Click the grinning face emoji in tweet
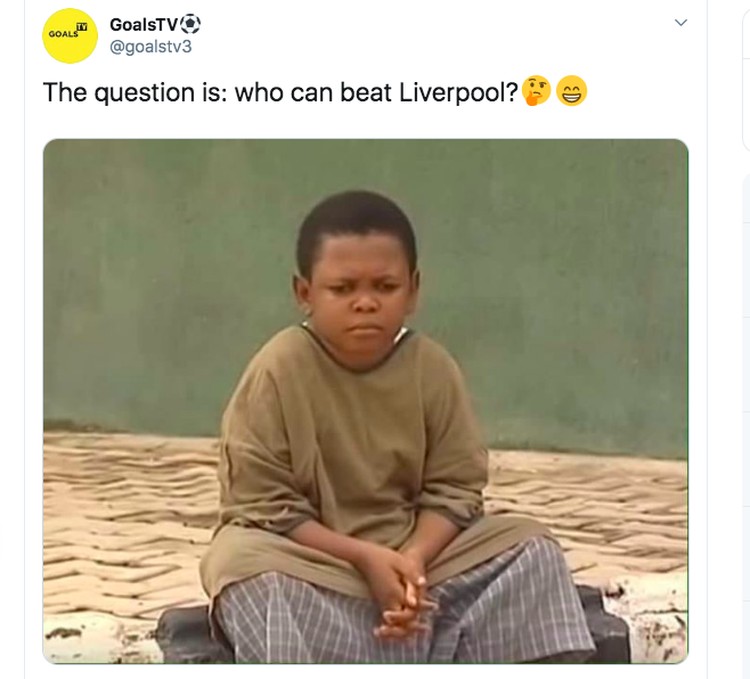750x679 pixels. click(572, 91)
